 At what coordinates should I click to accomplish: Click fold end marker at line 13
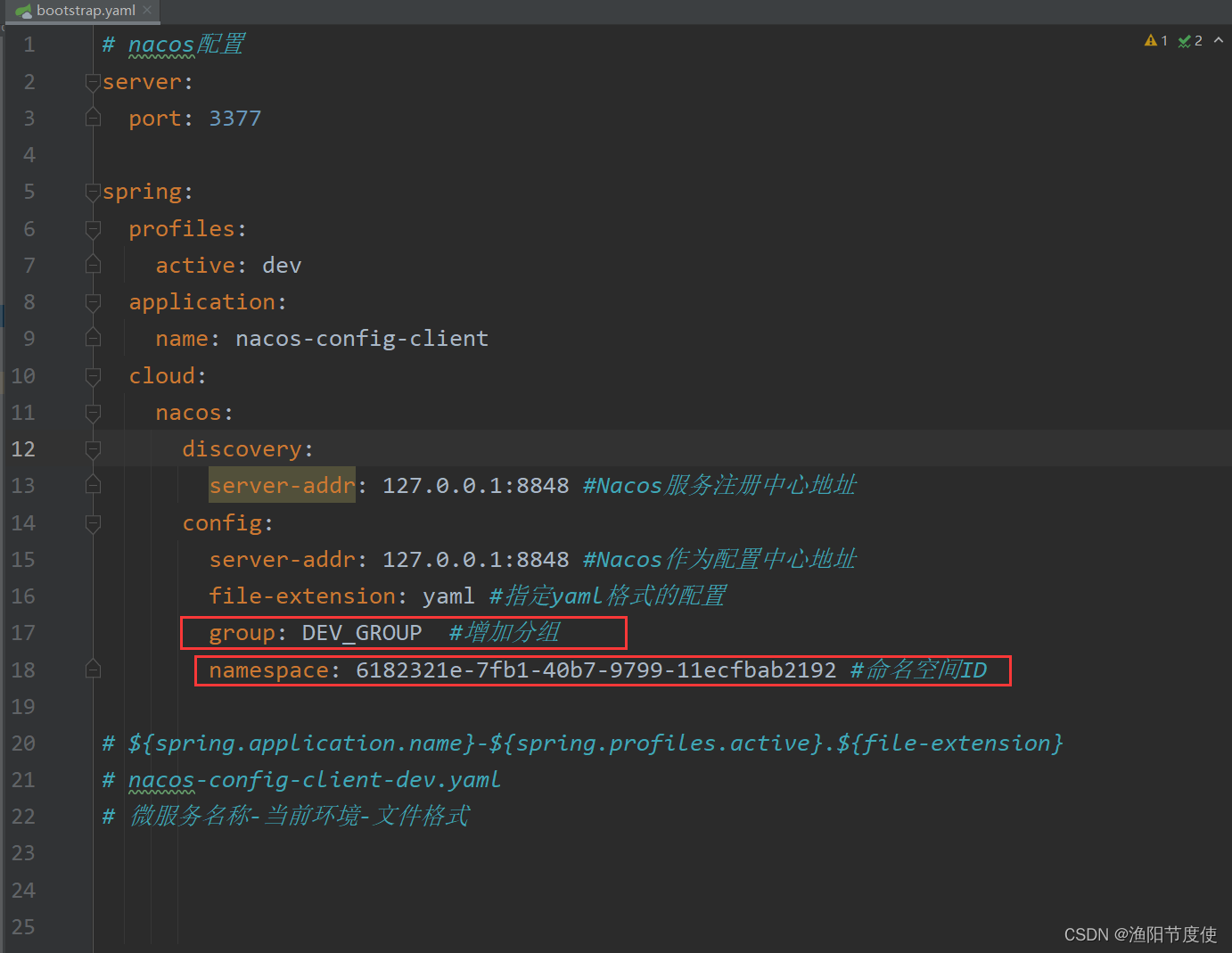(93, 486)
